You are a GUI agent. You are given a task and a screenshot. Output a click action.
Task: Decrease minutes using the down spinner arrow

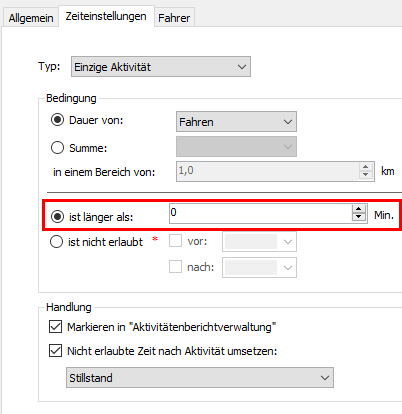coord(358,217)
